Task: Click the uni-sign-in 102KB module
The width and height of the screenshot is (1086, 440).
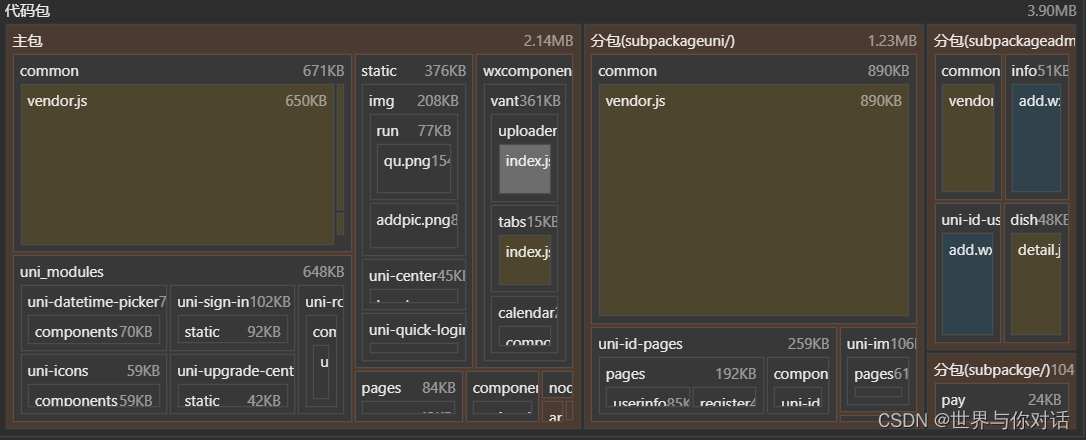Action: point(233,302)
